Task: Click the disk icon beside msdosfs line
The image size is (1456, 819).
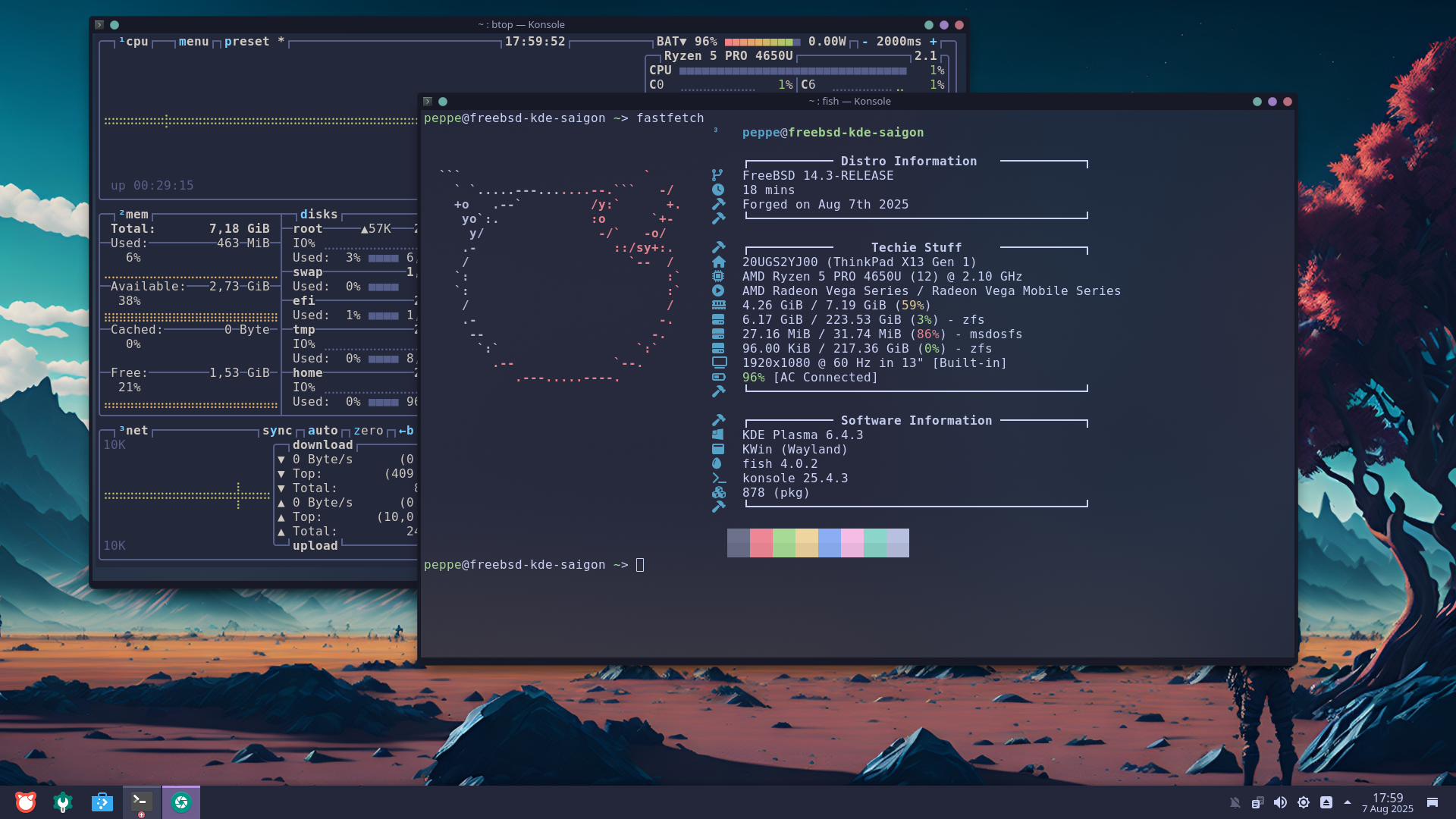Action: [x=718, y=334]
